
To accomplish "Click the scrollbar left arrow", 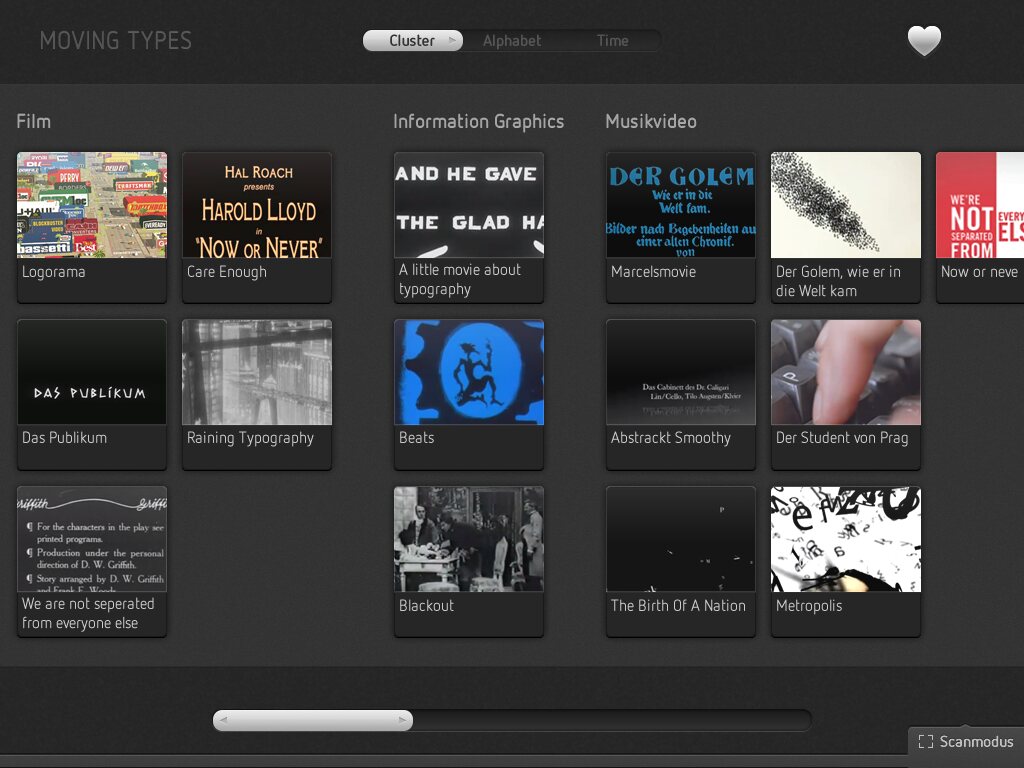I will pyautogui.click(x=223, y=720).
